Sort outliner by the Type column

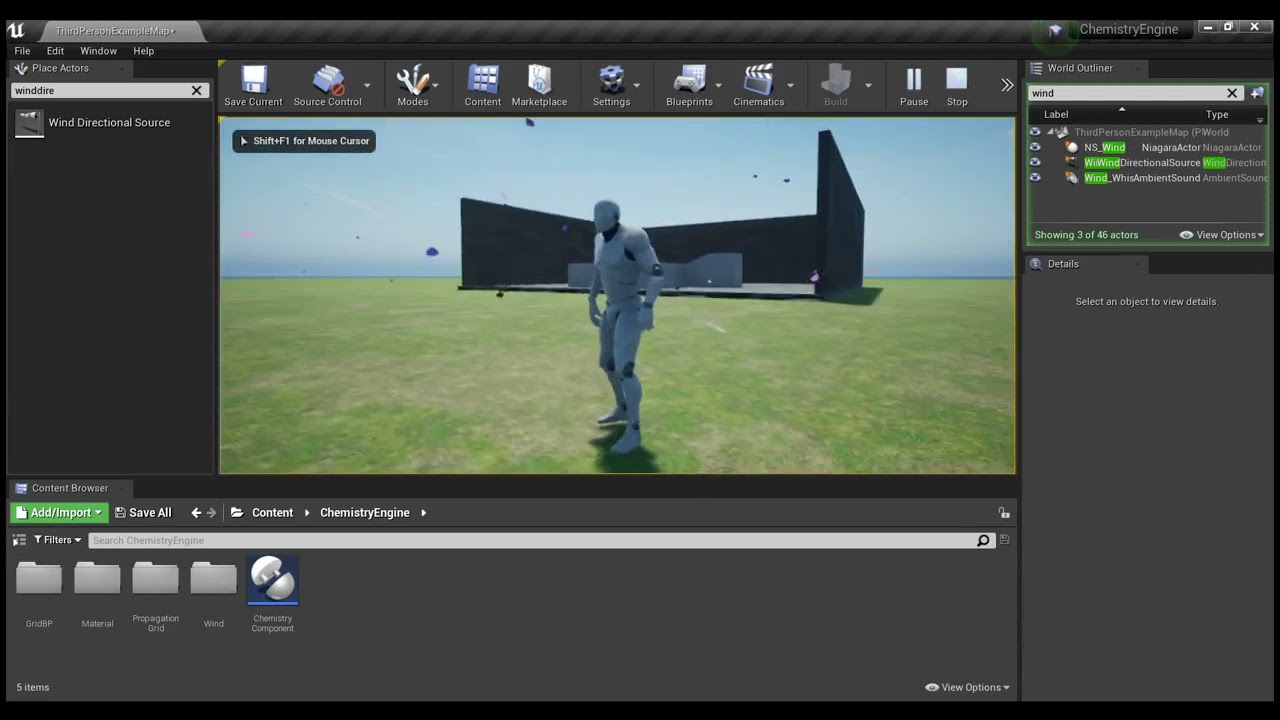[1216, 114]
